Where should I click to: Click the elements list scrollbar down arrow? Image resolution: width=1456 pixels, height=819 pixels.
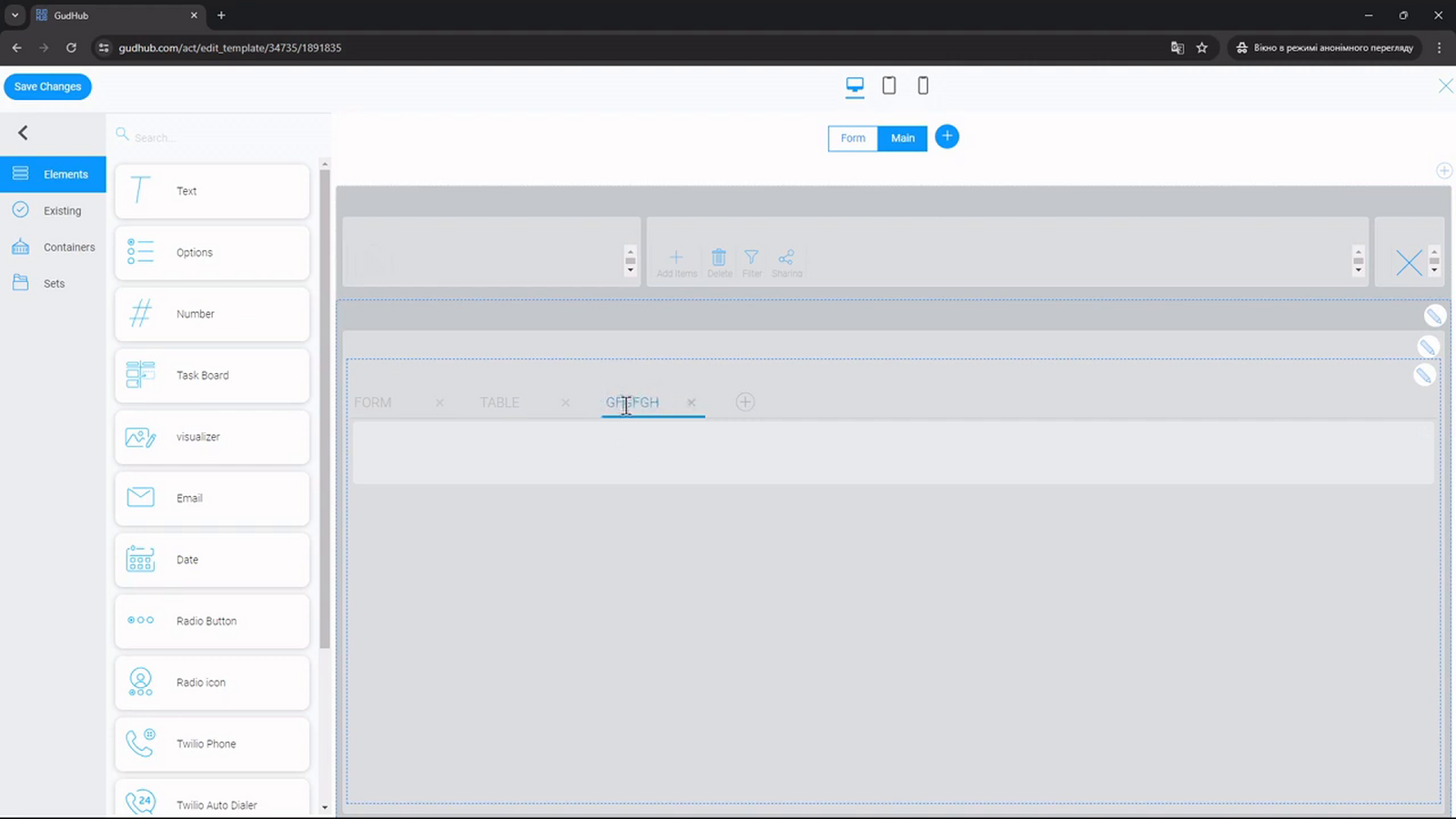click(325, 807)
